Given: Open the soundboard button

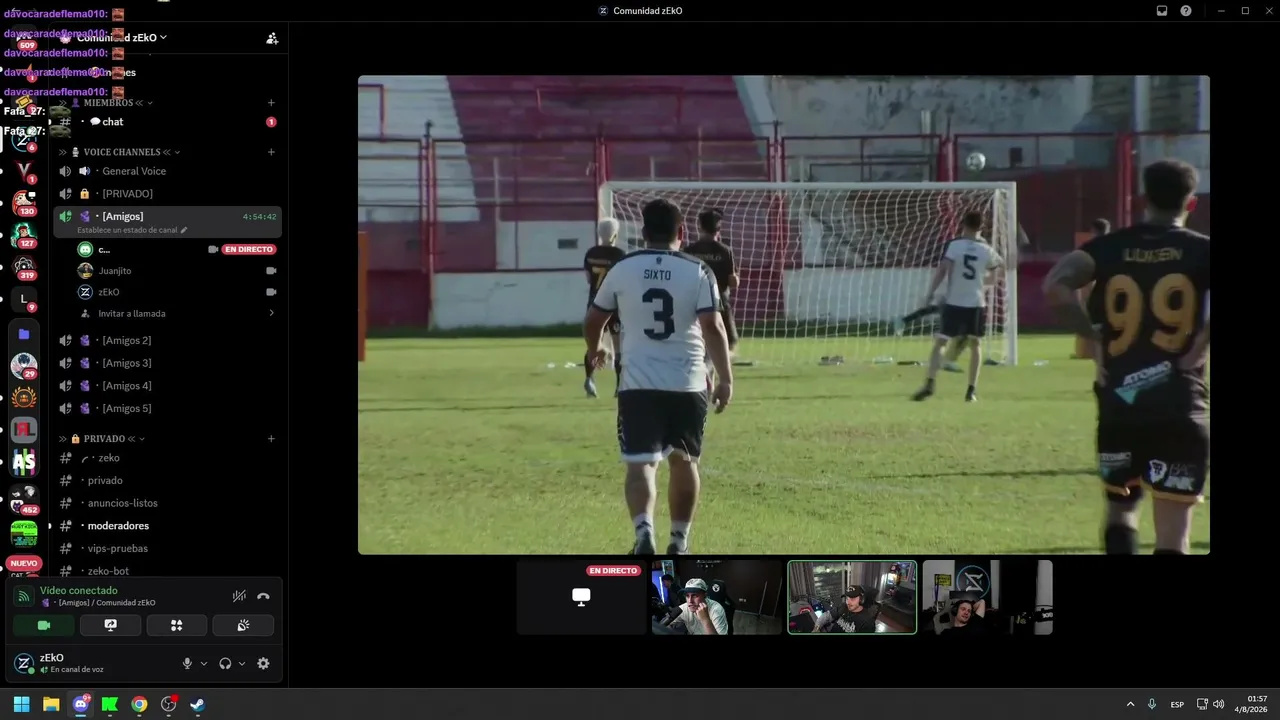Looking at the screenshot, I should tap(243, 625).
